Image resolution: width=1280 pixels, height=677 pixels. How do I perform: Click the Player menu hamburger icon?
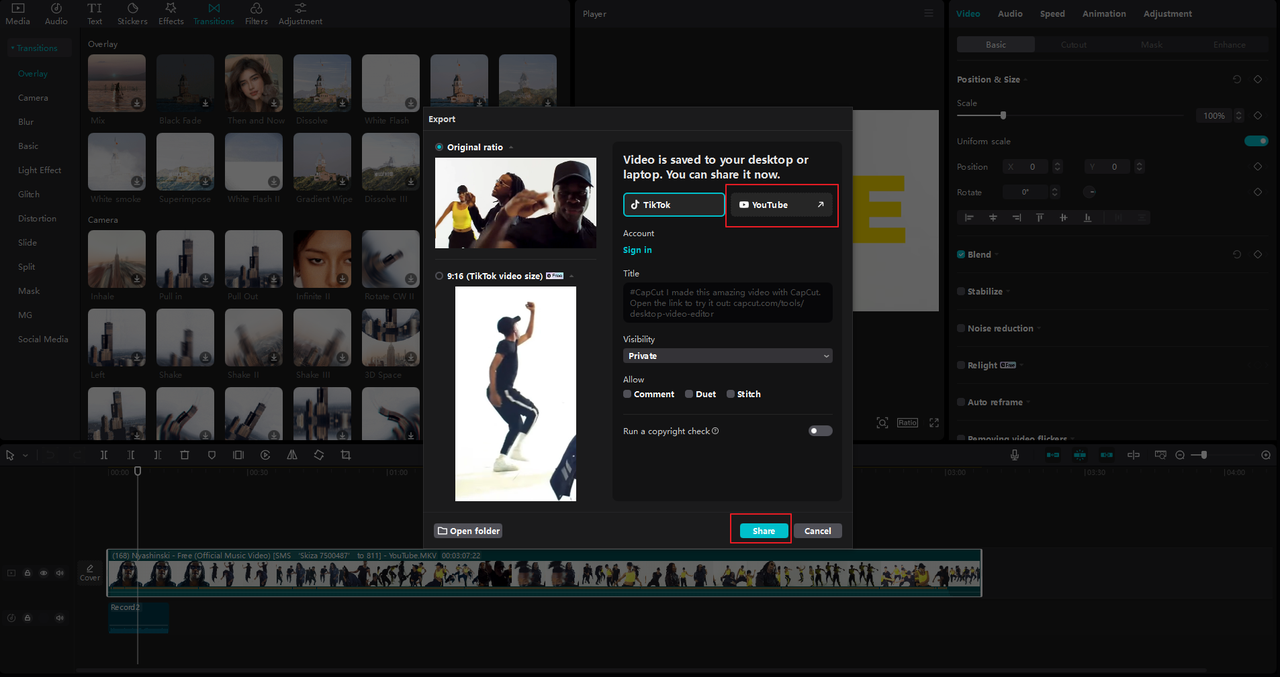click(x=929, y=13)
